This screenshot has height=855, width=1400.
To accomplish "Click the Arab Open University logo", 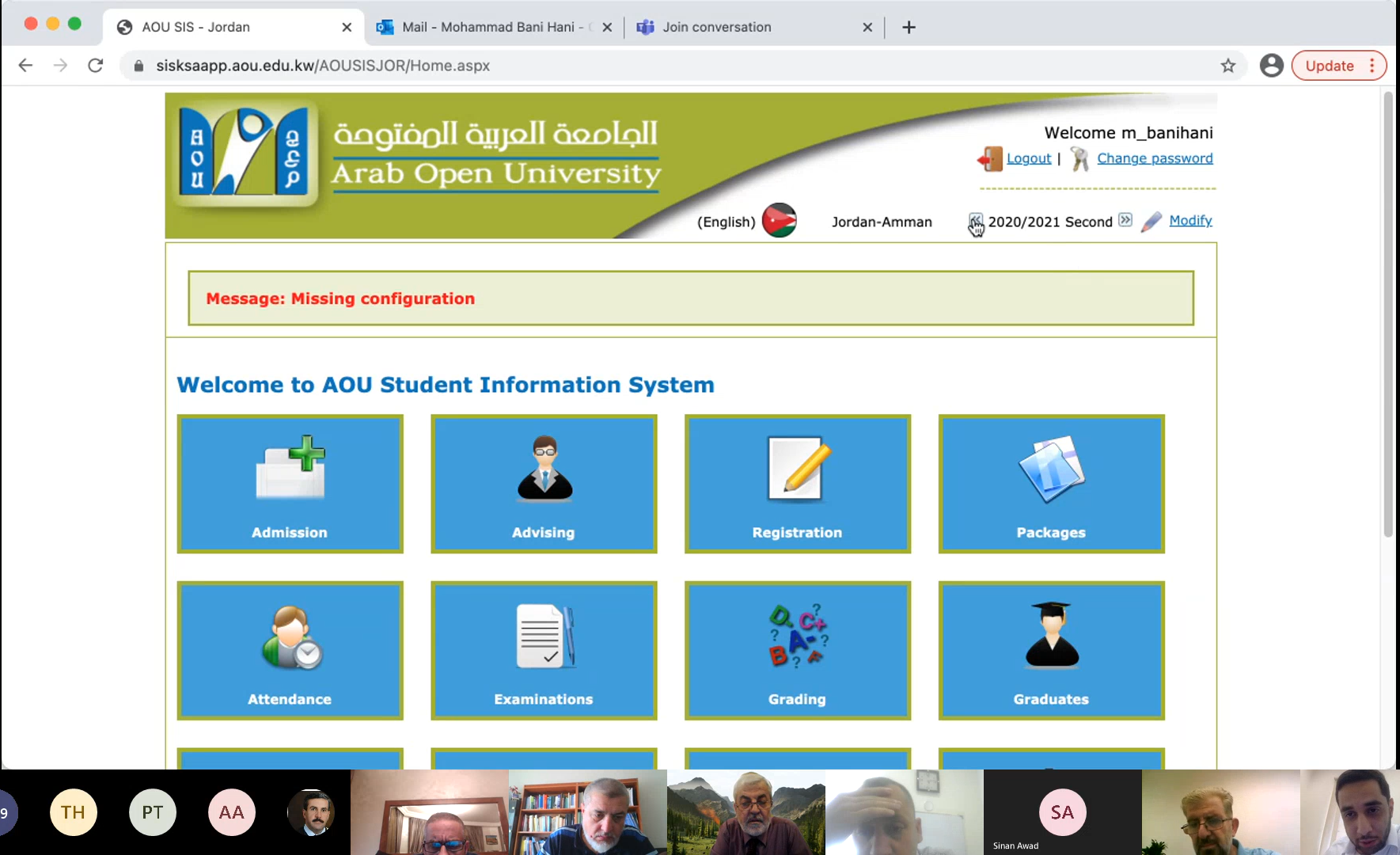I will [x=246, y=152].
